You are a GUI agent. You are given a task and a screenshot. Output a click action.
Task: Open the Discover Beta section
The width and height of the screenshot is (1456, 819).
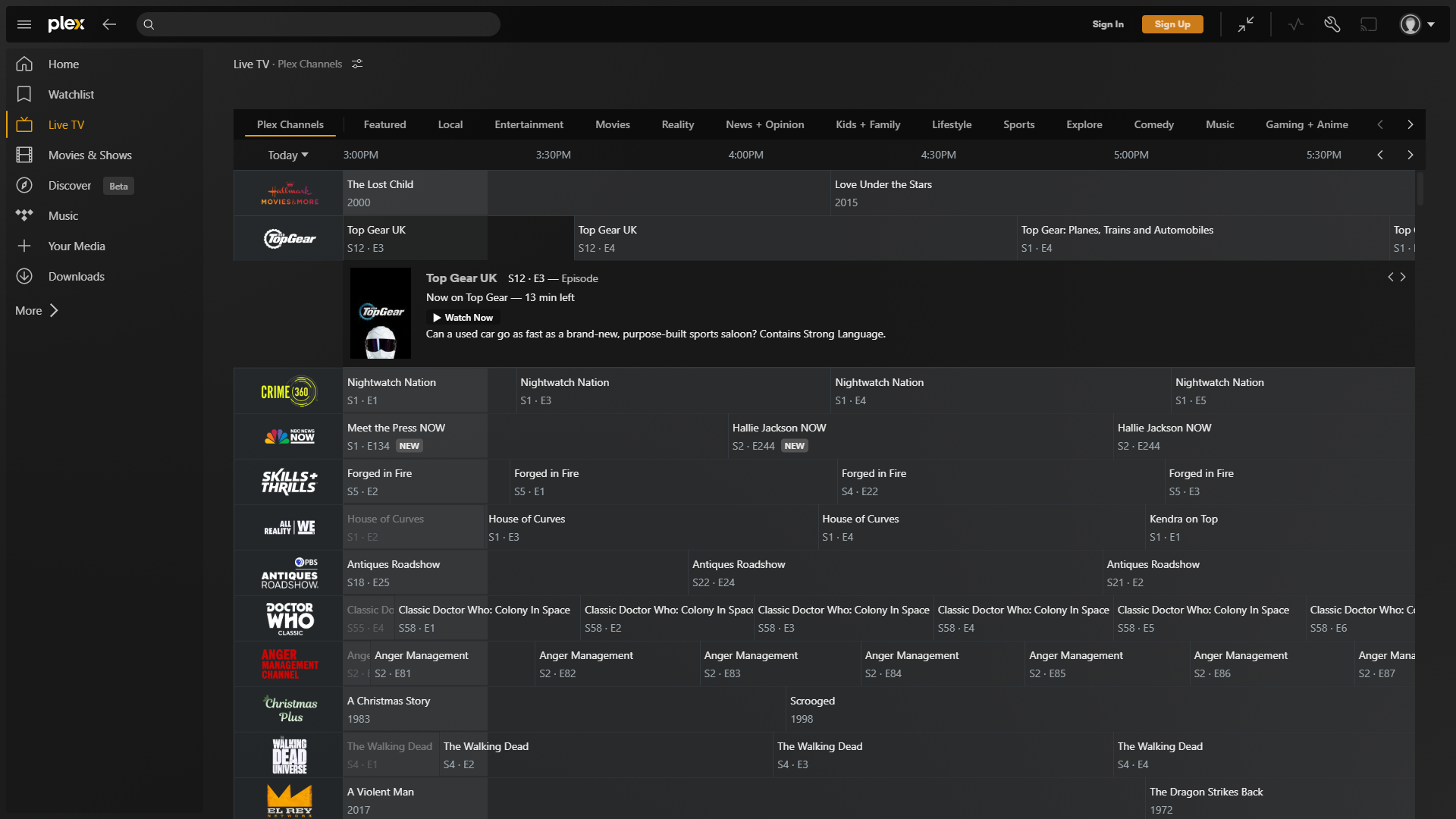click(x=69, y=185)
